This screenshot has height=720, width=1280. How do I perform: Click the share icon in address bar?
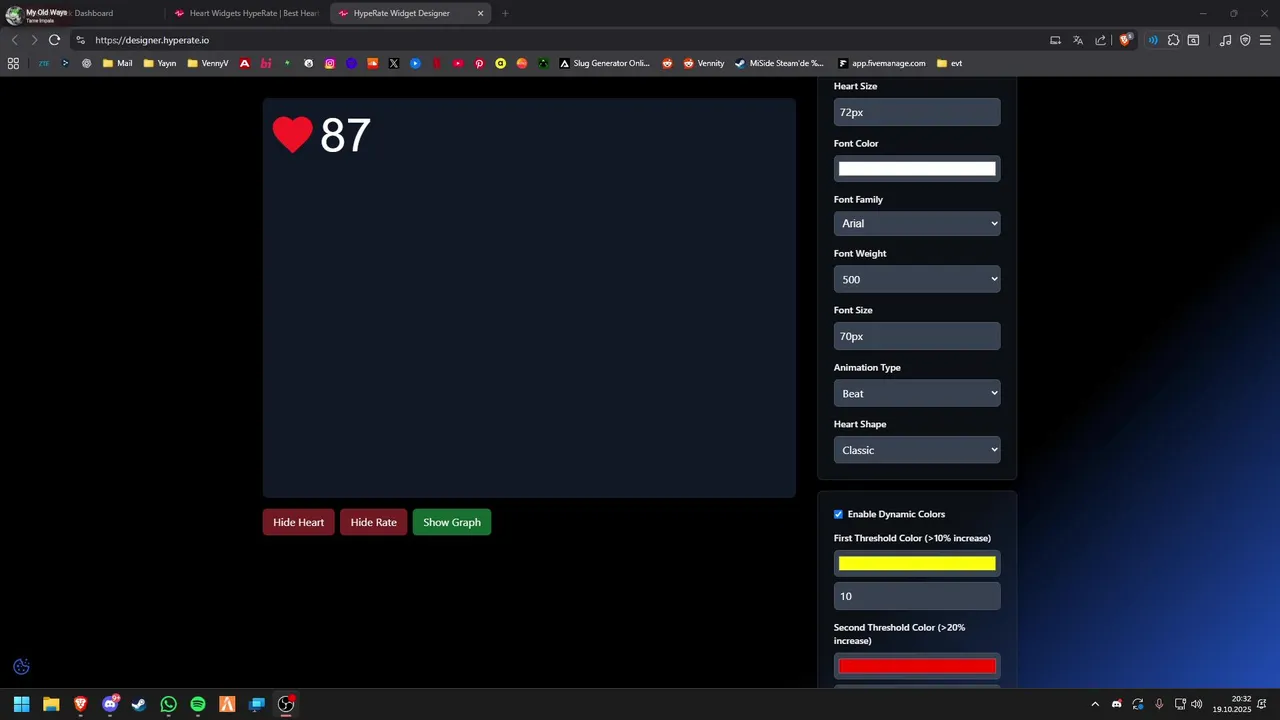point(1101,40)
